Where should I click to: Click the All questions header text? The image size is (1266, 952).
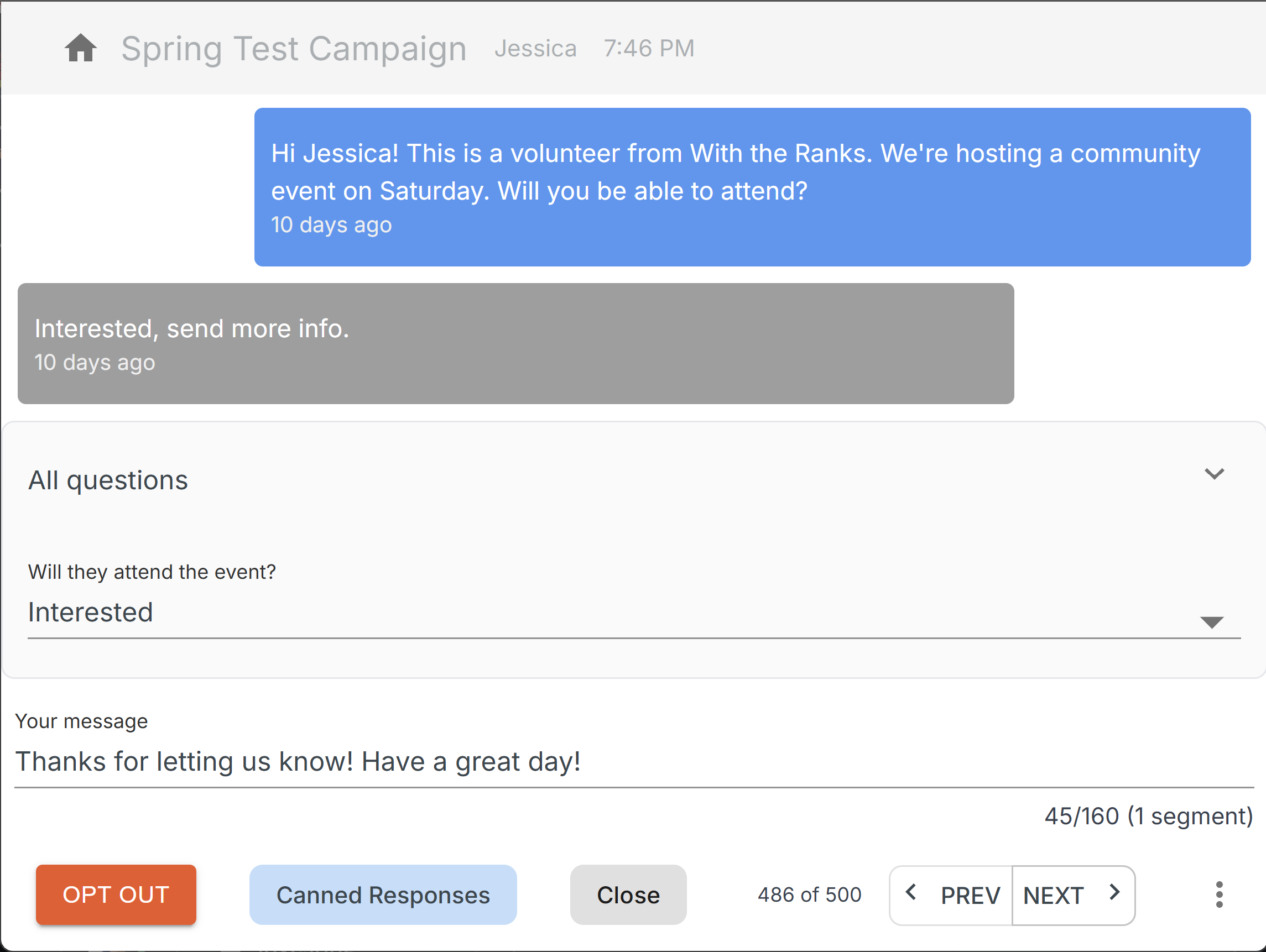(x=108, y=480)
